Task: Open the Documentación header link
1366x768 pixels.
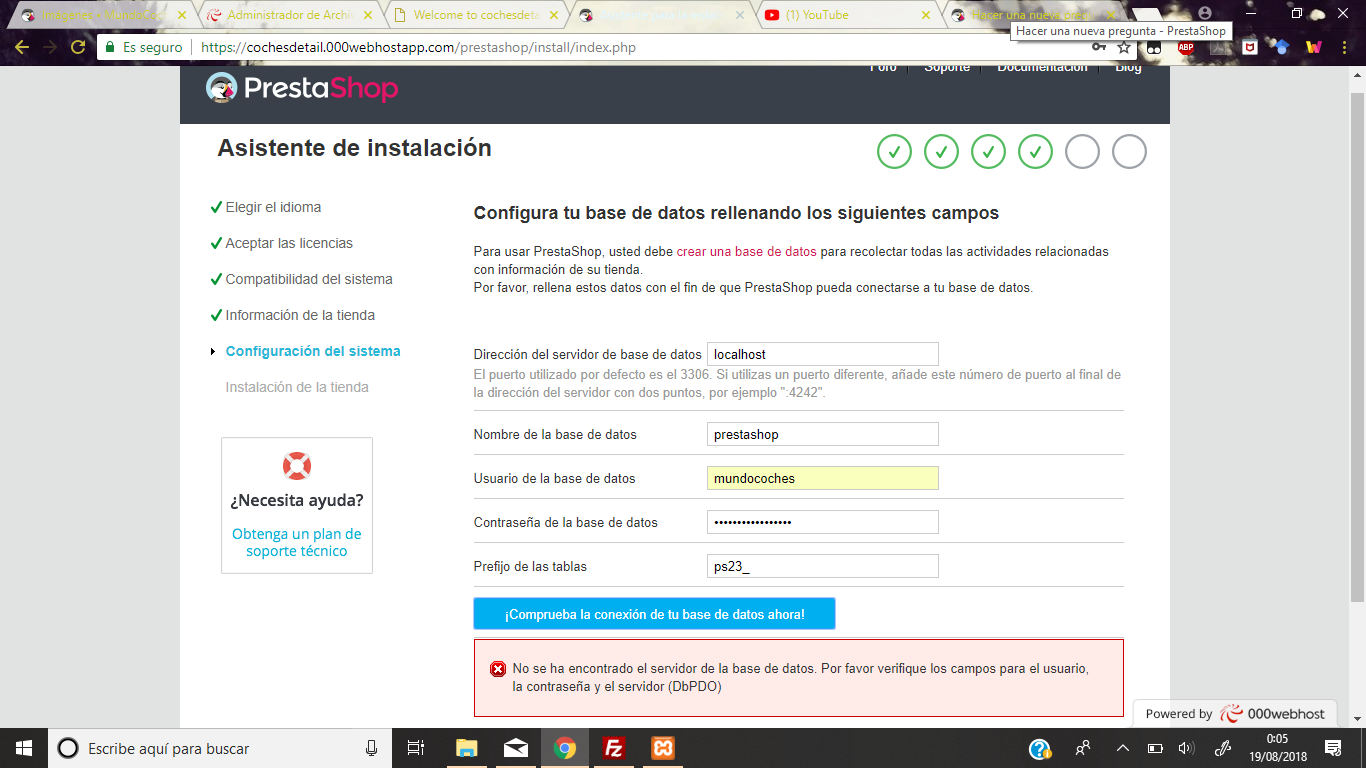Action: pyautogui.click(x=1042, y=68)
